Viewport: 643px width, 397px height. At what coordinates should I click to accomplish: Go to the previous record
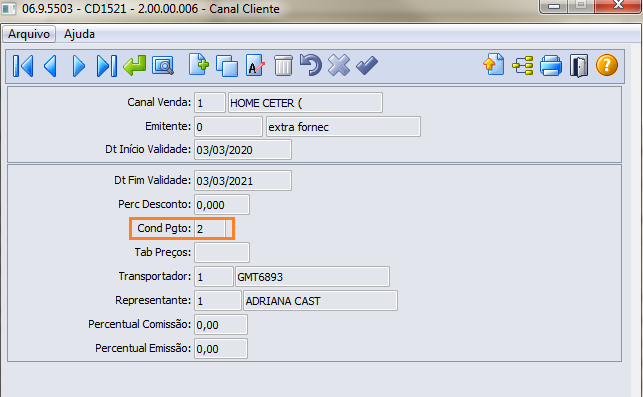pyautogui.click(x=50, y=66)
